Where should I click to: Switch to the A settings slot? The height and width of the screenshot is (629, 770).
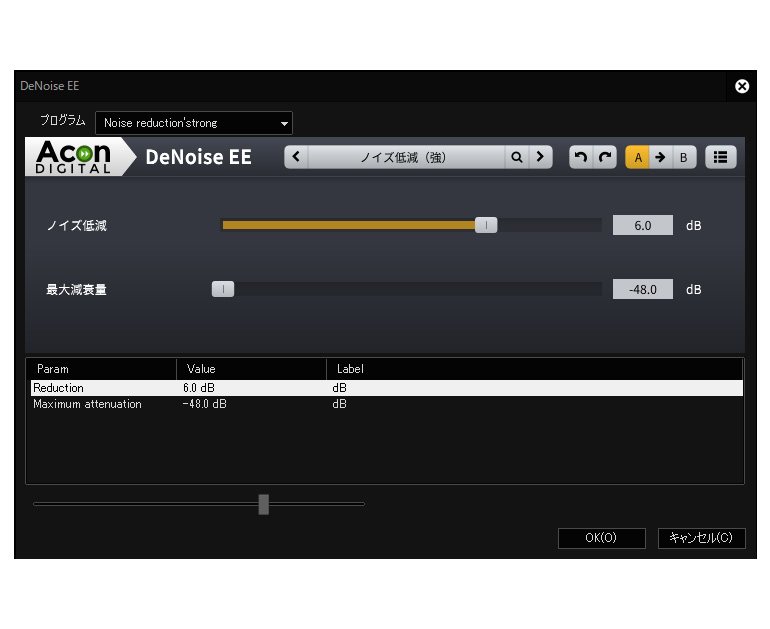(x=637, y=157)
